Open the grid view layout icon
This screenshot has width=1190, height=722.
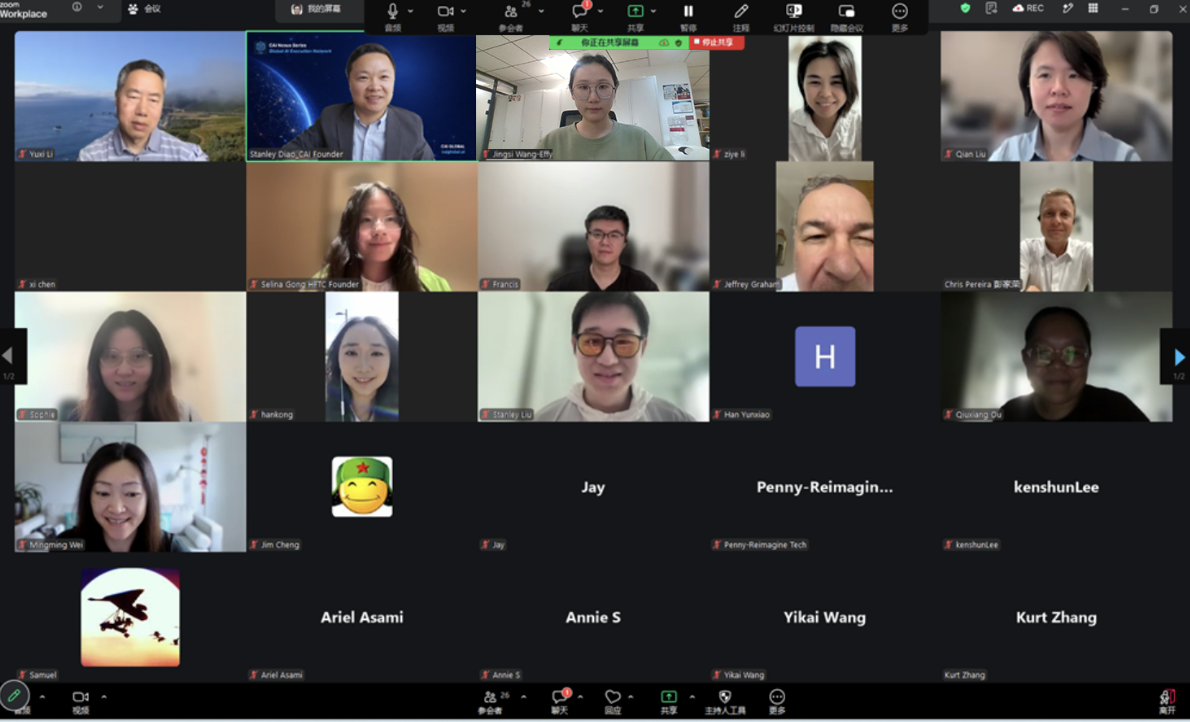click(1093, 8)
